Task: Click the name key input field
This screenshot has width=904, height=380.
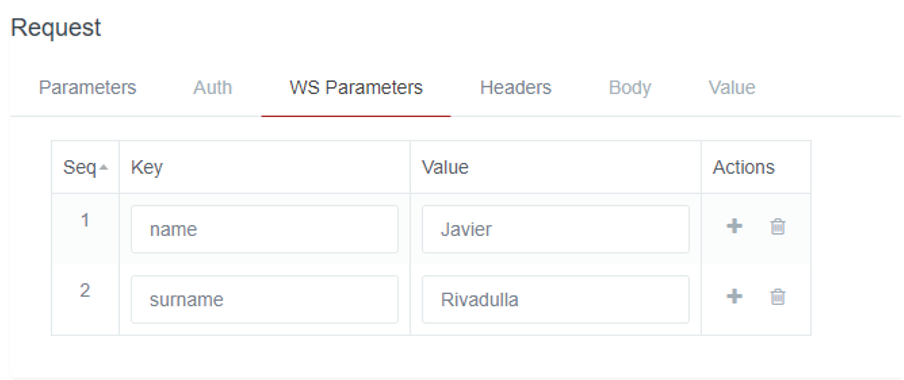Action: (x=265, y=229)
